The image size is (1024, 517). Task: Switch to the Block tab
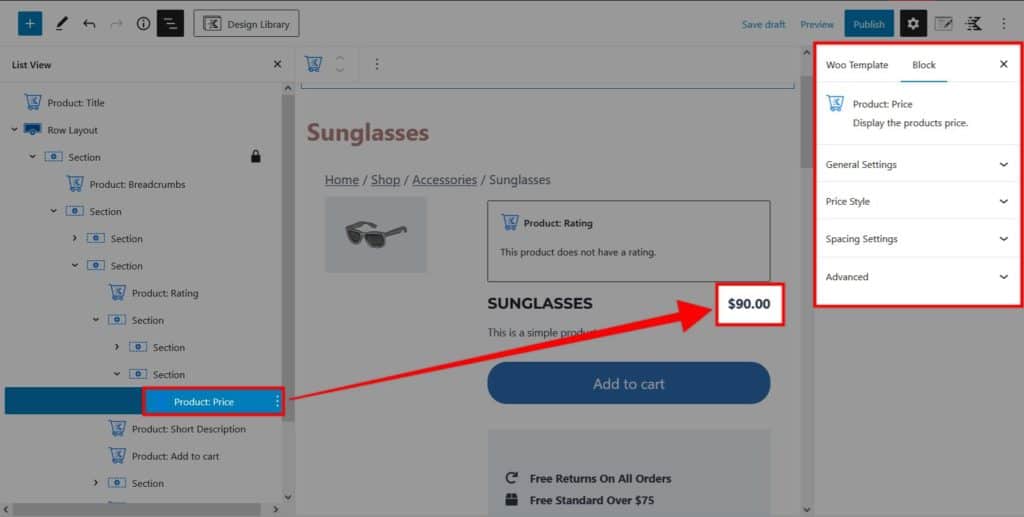tap(923, 65)
